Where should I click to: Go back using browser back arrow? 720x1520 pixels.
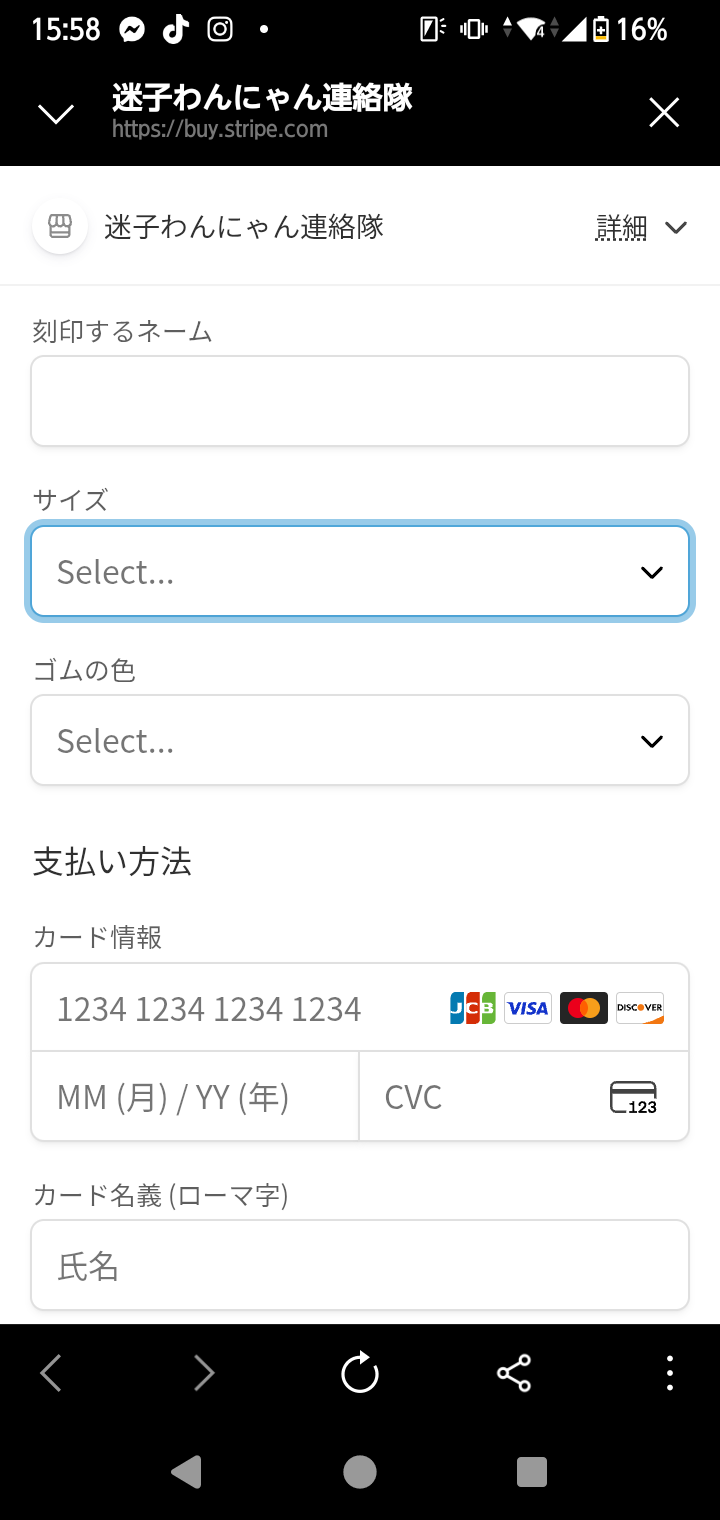pos(51,1373)
